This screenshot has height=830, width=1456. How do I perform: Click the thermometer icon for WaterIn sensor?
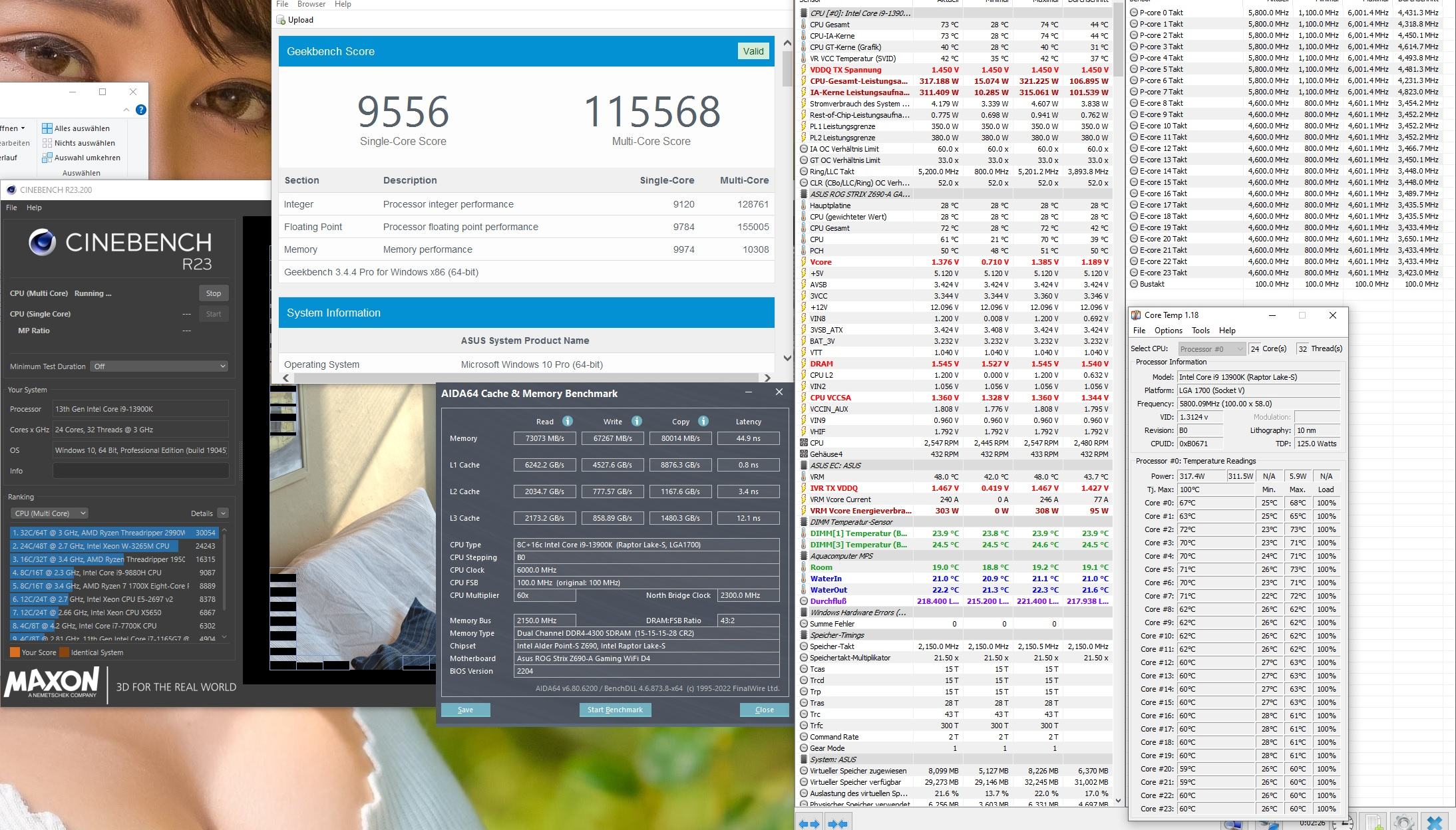point(804,579)
